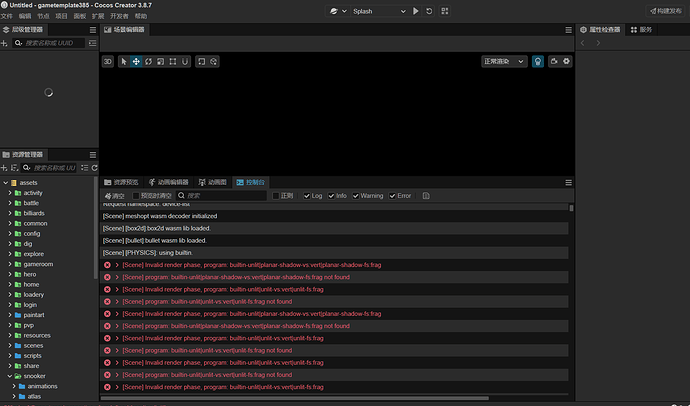
Task: Toggle the 3D view mode button
Action: click(x=107, y=62)
